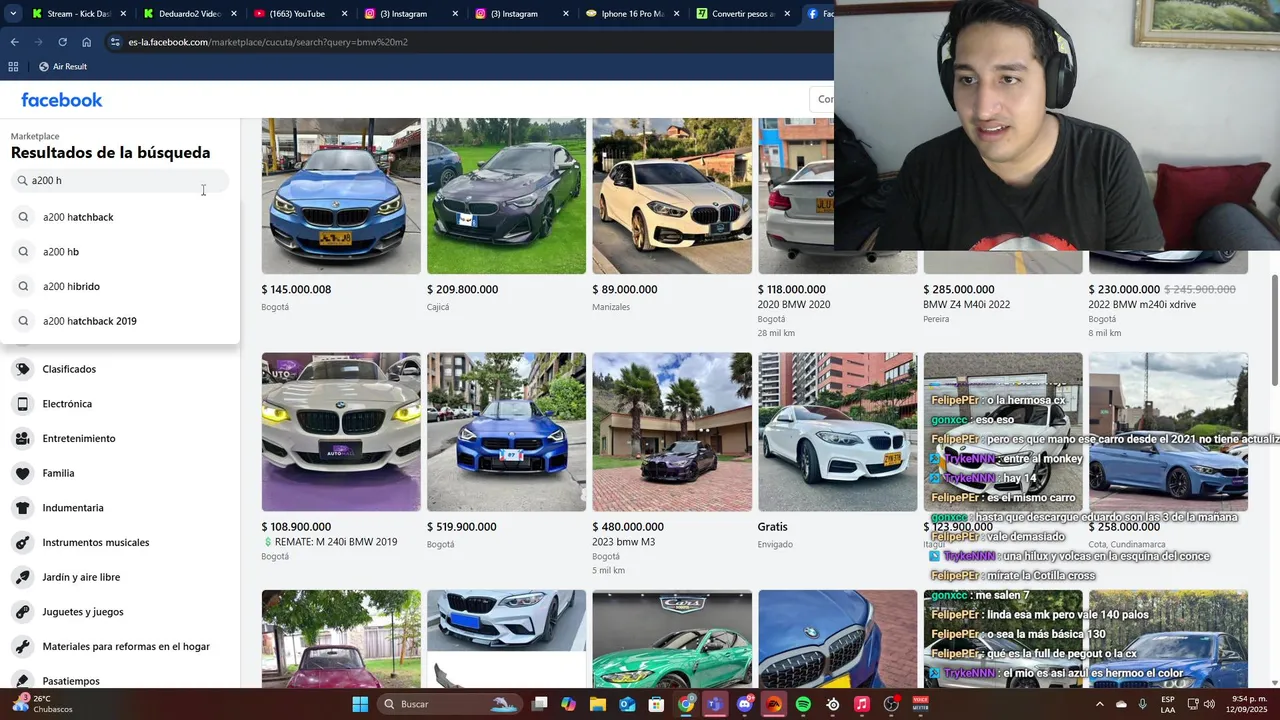
Task: Open blue BMW listing $519.900.000
Action: [x=506, y=432]
